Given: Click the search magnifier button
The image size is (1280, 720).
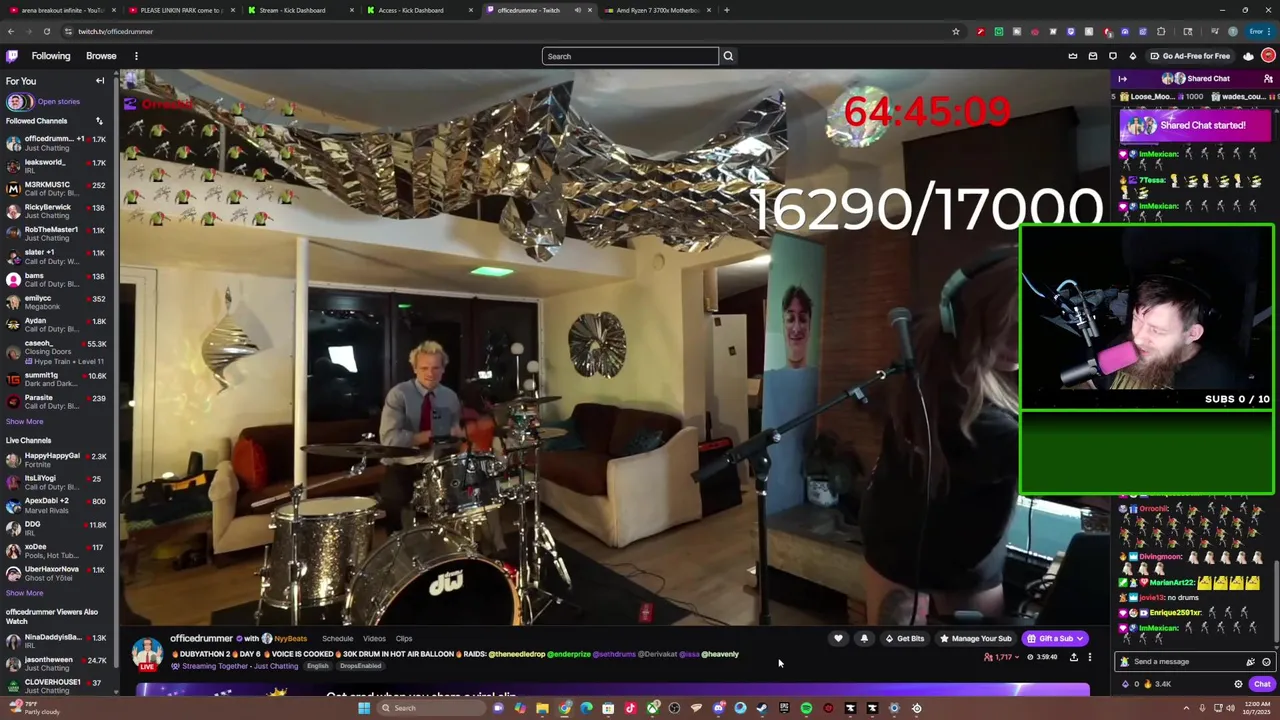Looking at the screenshot, I should point(728,56).
